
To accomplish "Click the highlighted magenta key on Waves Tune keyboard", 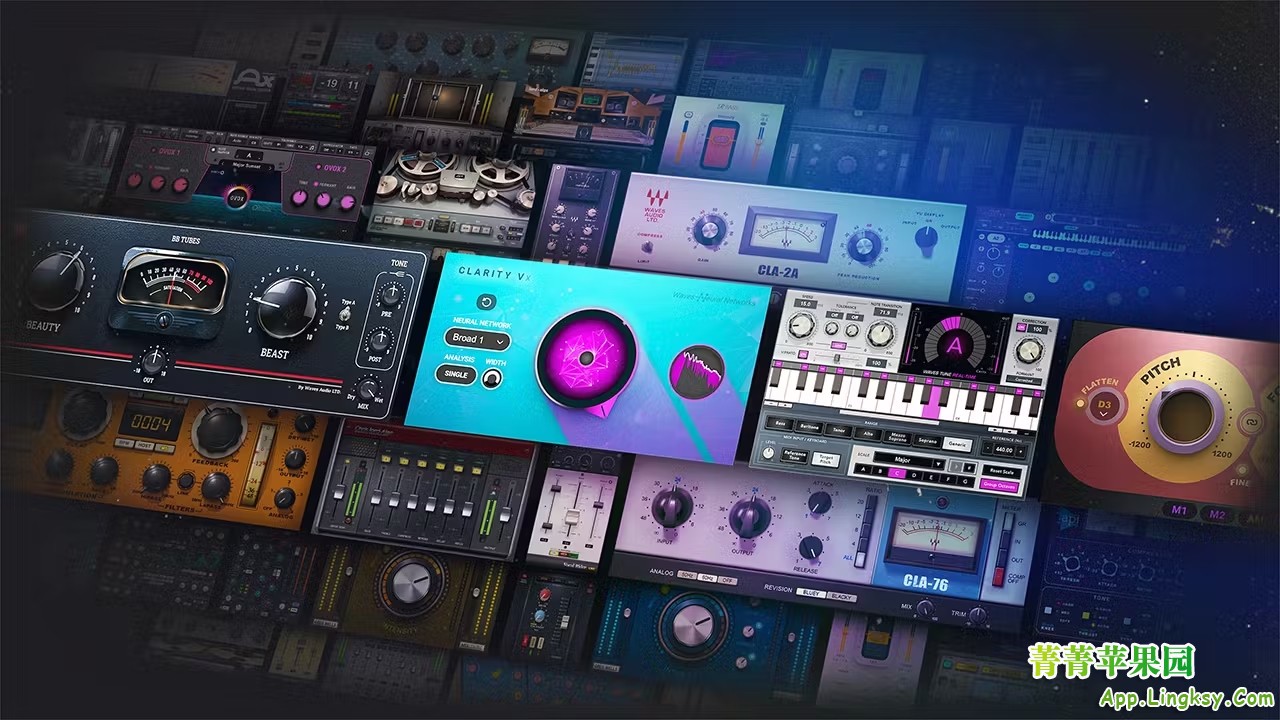I will click(933, 403).
